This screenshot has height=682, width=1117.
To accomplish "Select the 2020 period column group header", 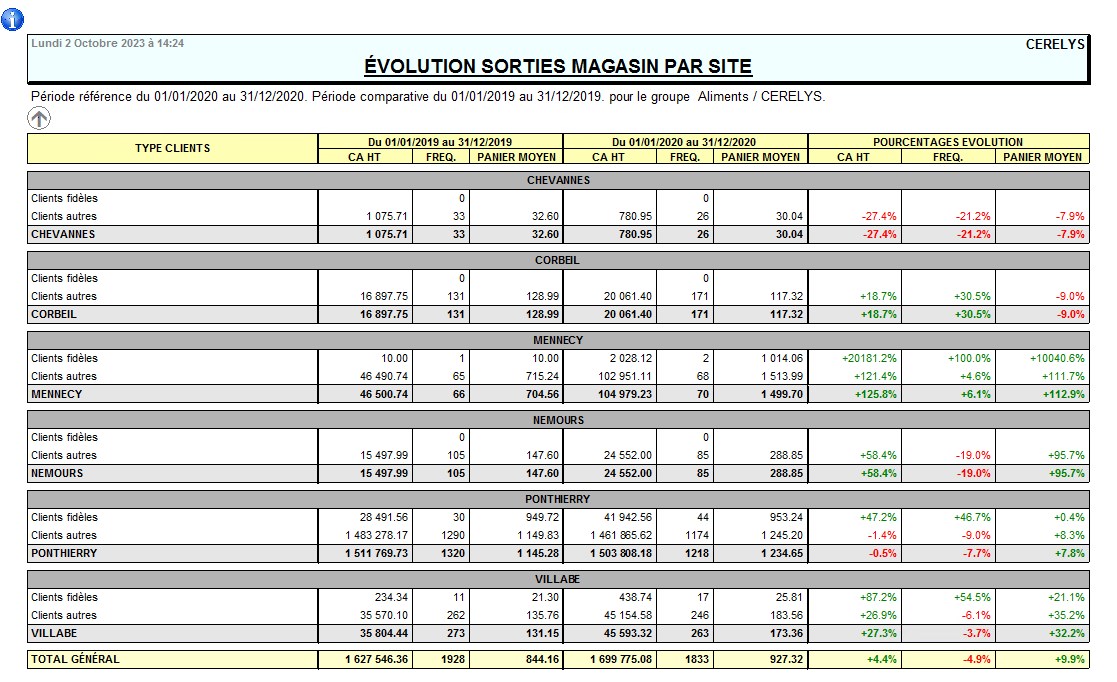I will click(684, 142).
